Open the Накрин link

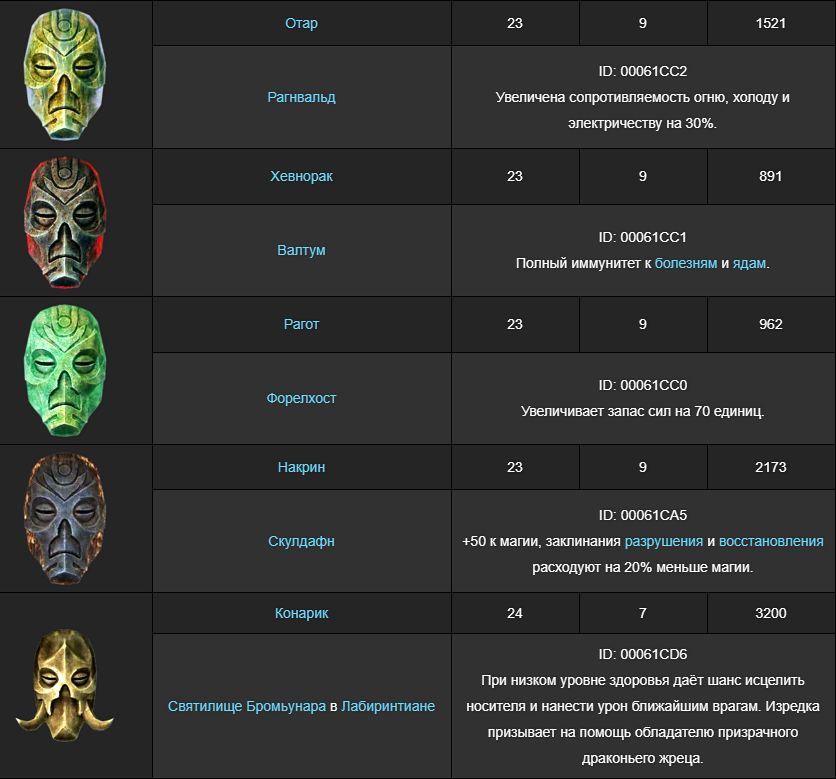pyautogui.click(x=301, y=467)
